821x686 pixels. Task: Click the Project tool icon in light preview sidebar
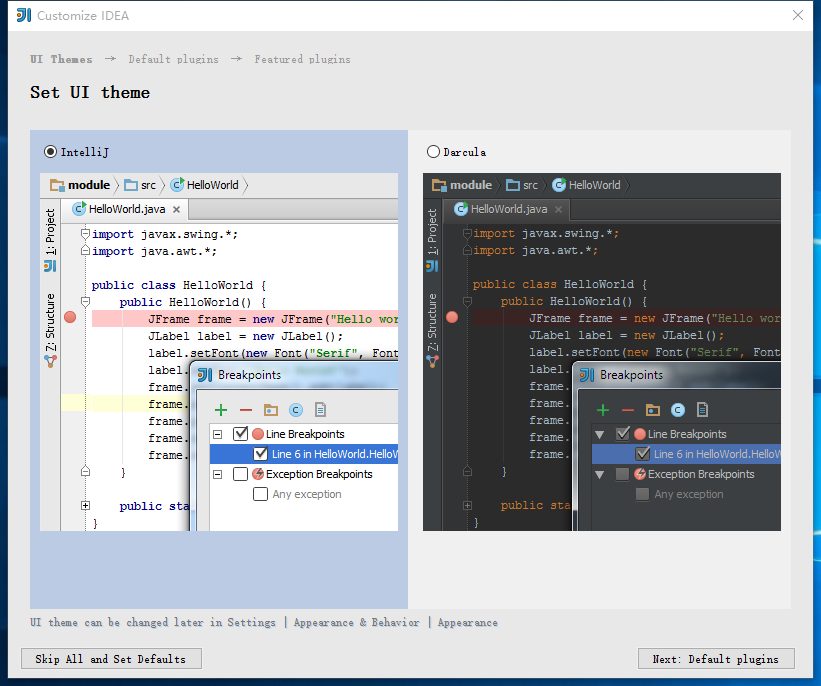(x=50, y=266)
